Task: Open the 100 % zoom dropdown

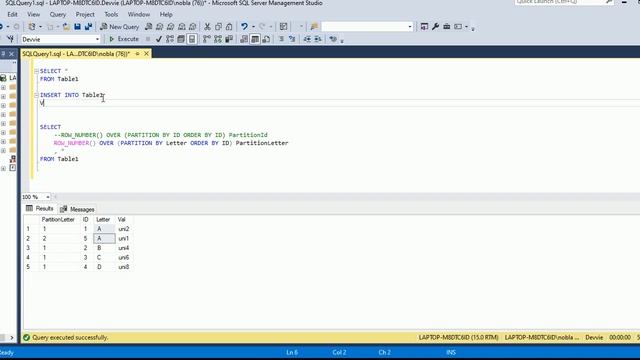Action: (x=48, y=197)
